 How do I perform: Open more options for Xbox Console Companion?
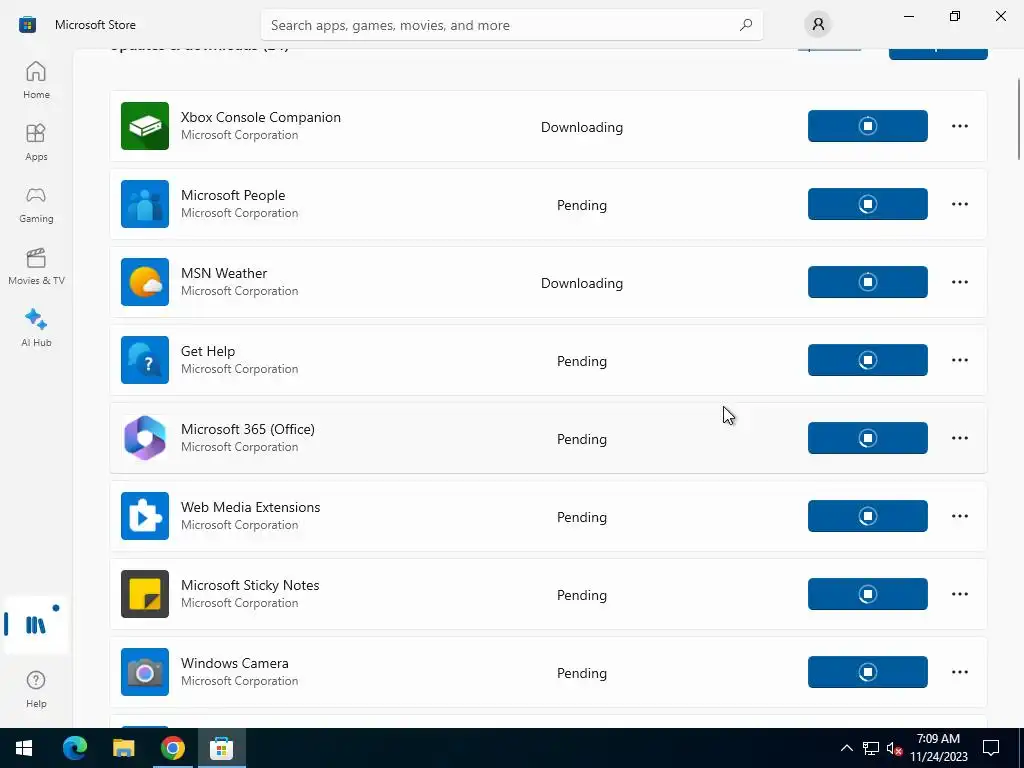(959, 126)
